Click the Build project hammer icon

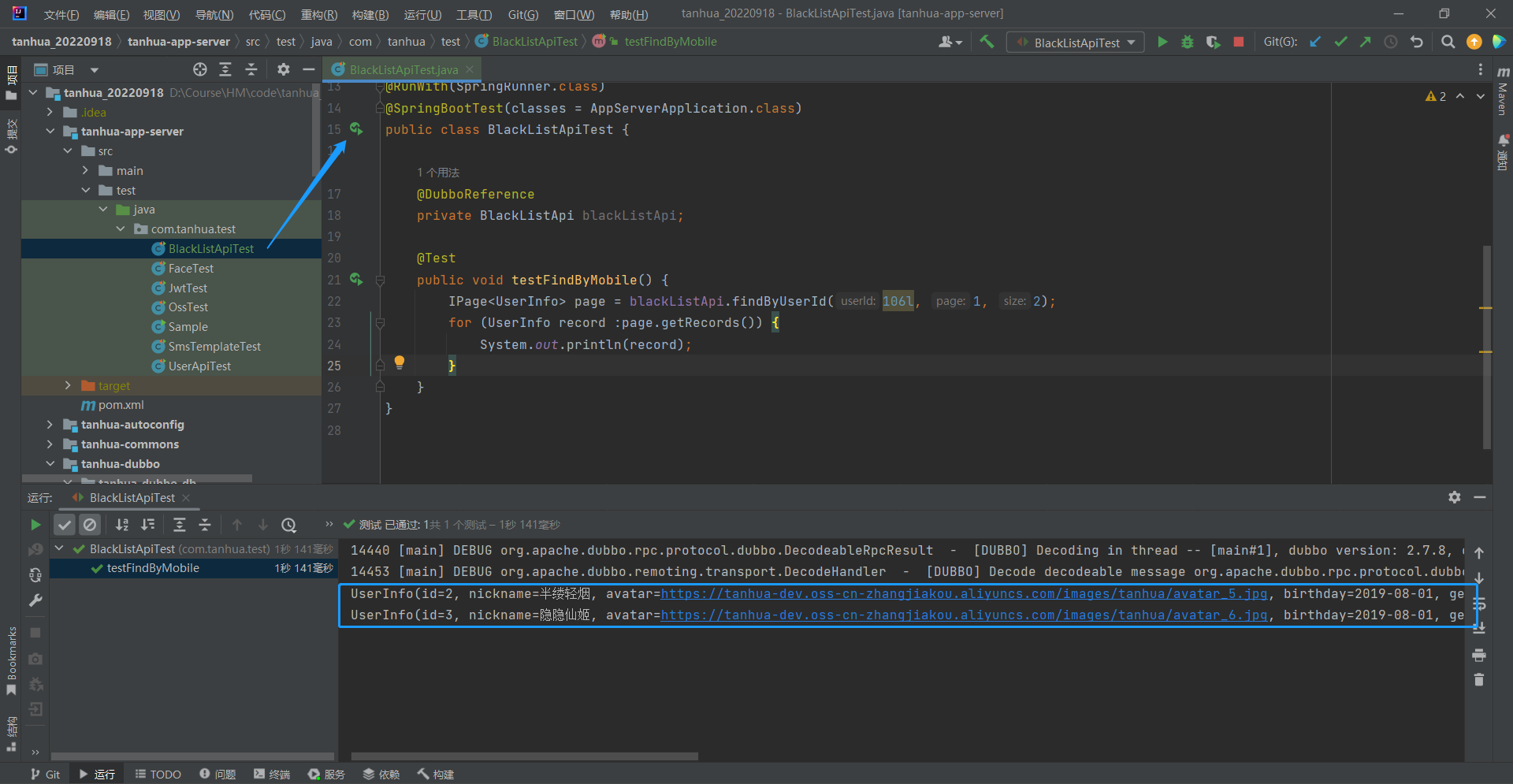click(987, 43)
